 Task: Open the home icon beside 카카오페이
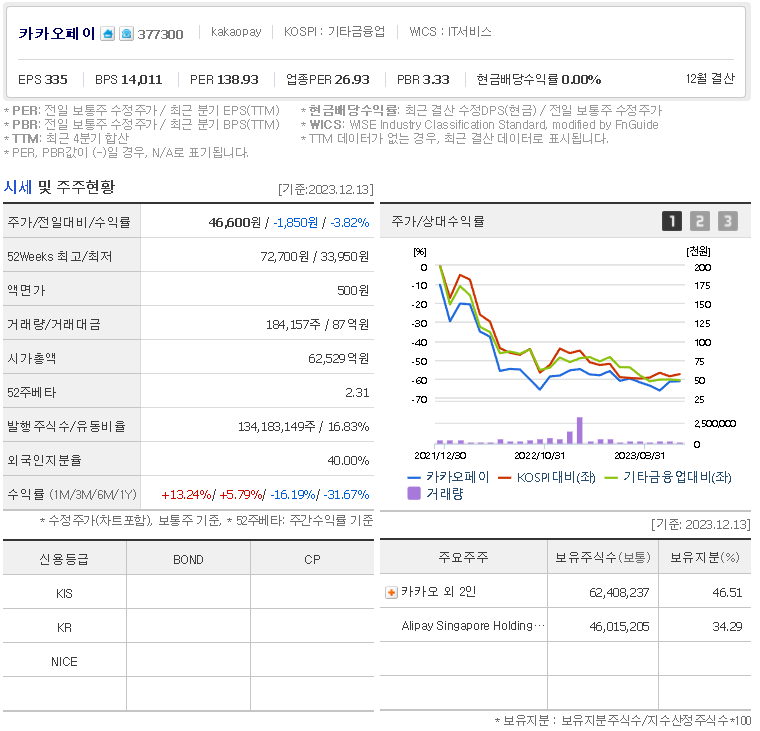108,34
